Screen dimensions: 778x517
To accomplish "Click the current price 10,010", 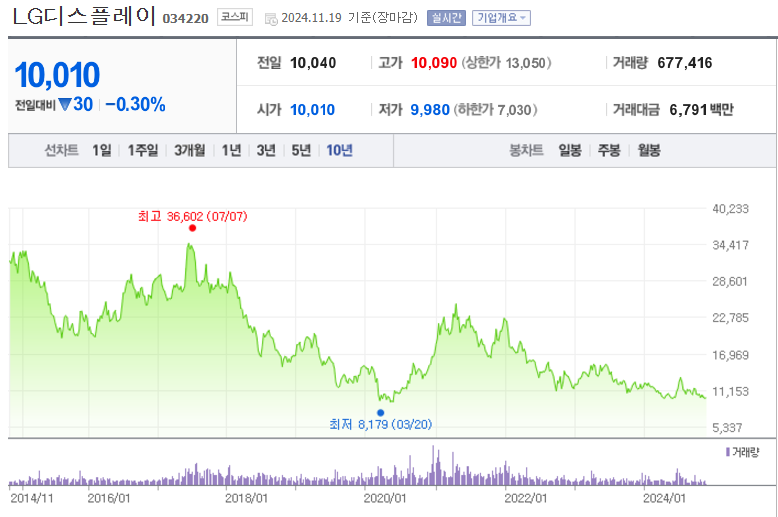I will pyautogui.click(x=58, y=75).
